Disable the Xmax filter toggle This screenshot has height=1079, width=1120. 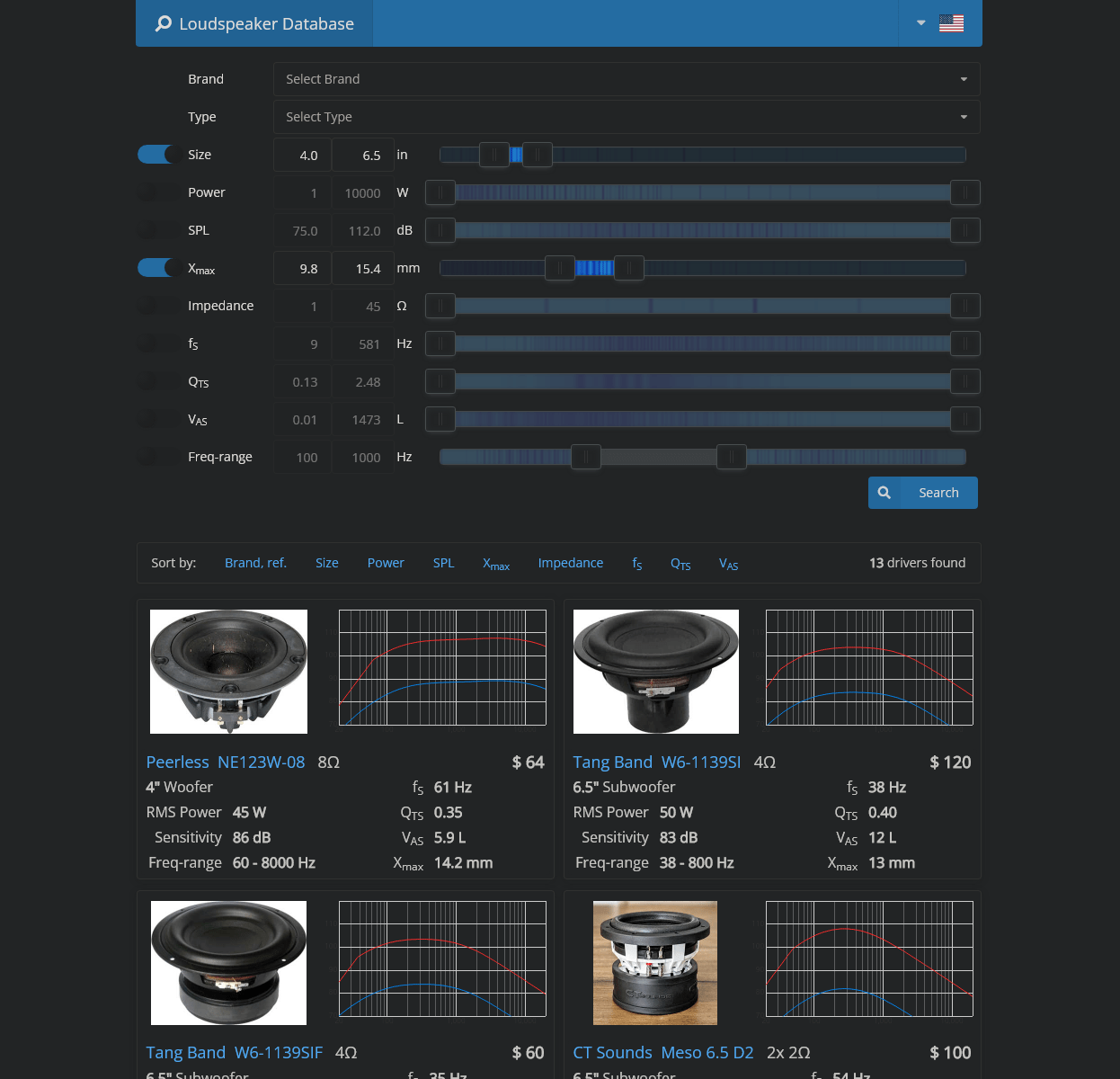coord(158,268)
